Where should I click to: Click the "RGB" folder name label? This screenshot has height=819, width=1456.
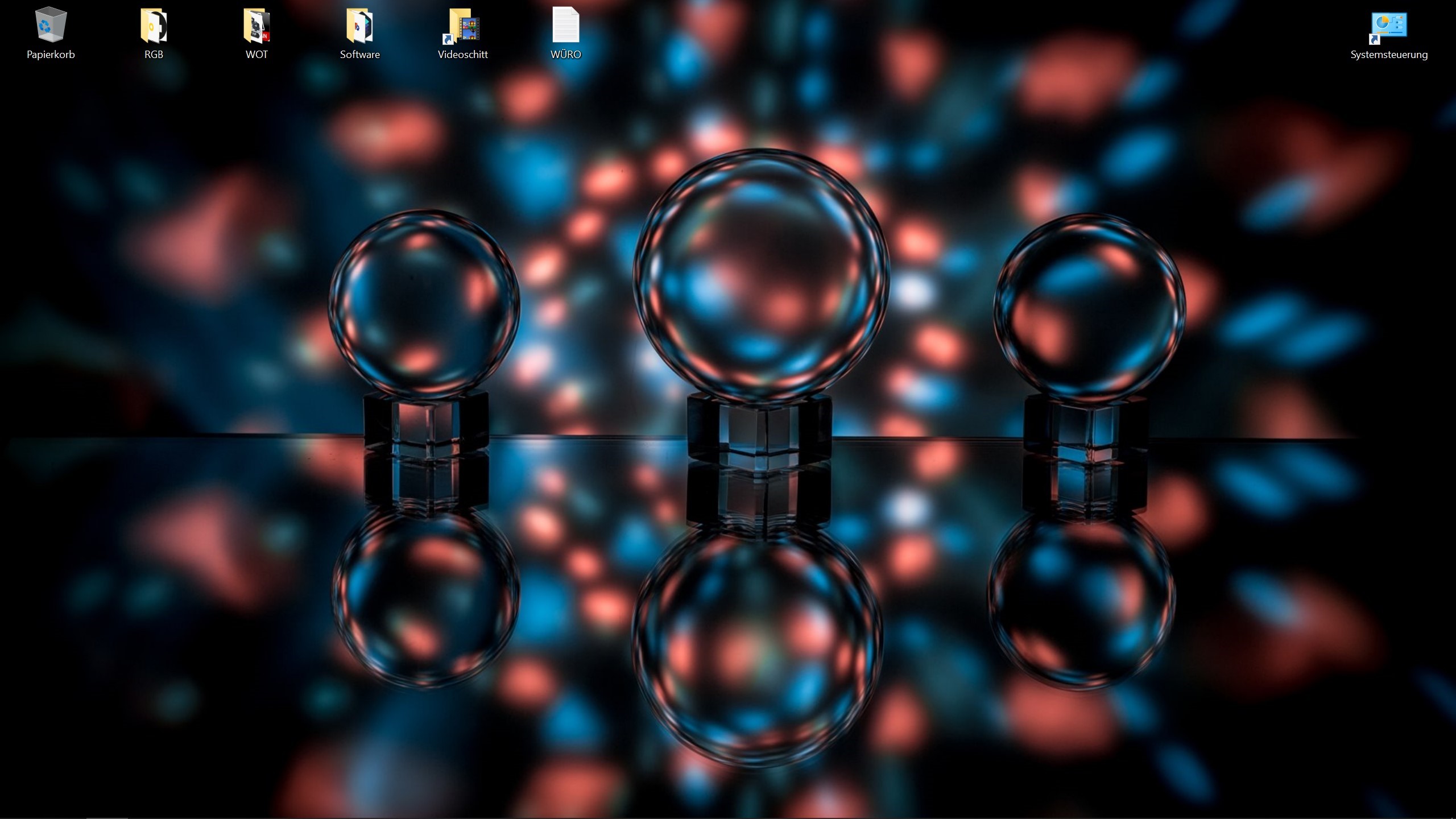coord(154,55)
